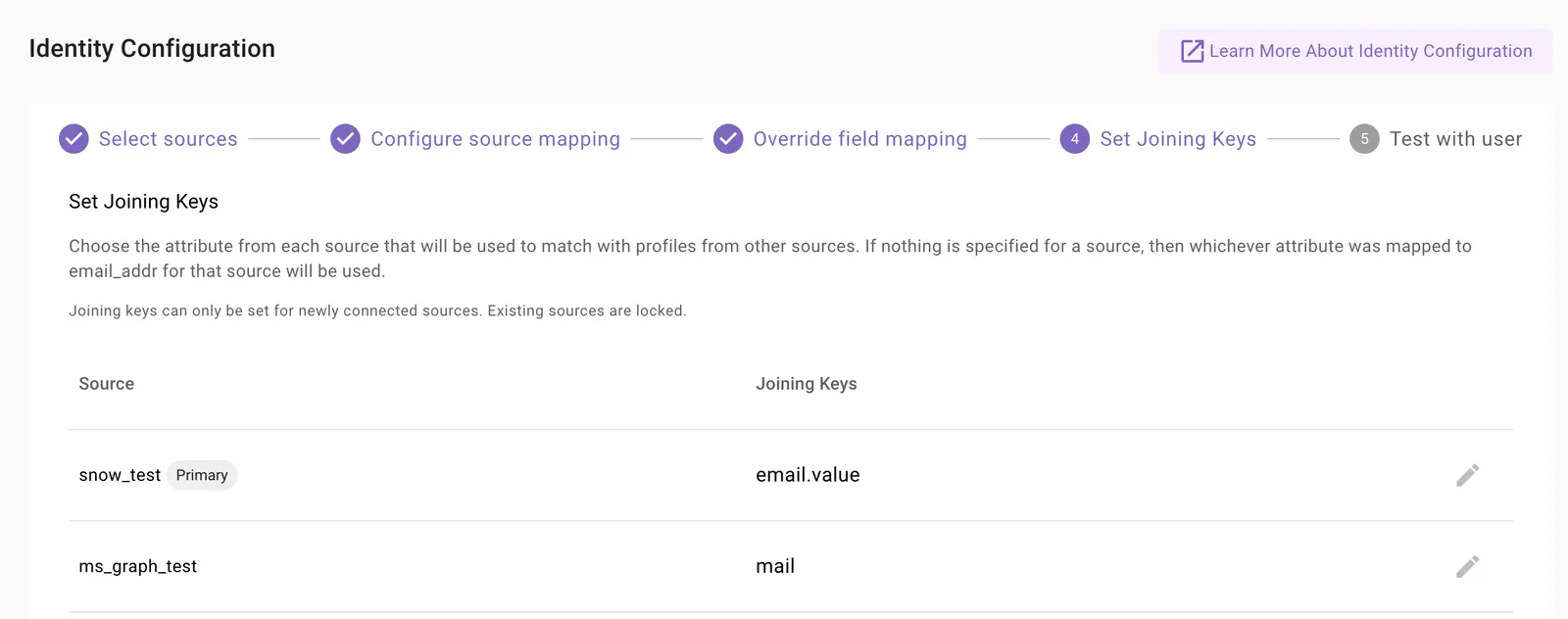The height and width of the screenshot is (619, 1568).
Task: Click the Override field mapping step checkmark
Action: [728, 139]
